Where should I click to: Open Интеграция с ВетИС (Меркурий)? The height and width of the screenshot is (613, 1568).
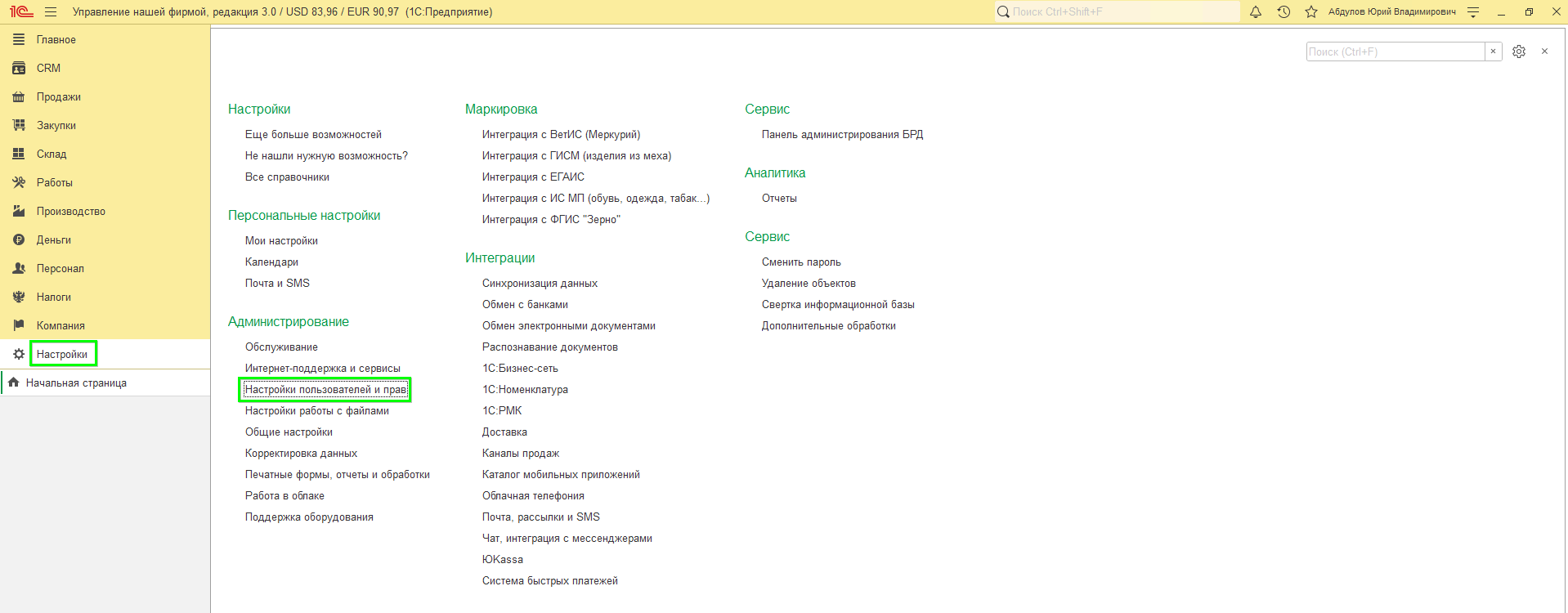point(561,134)
